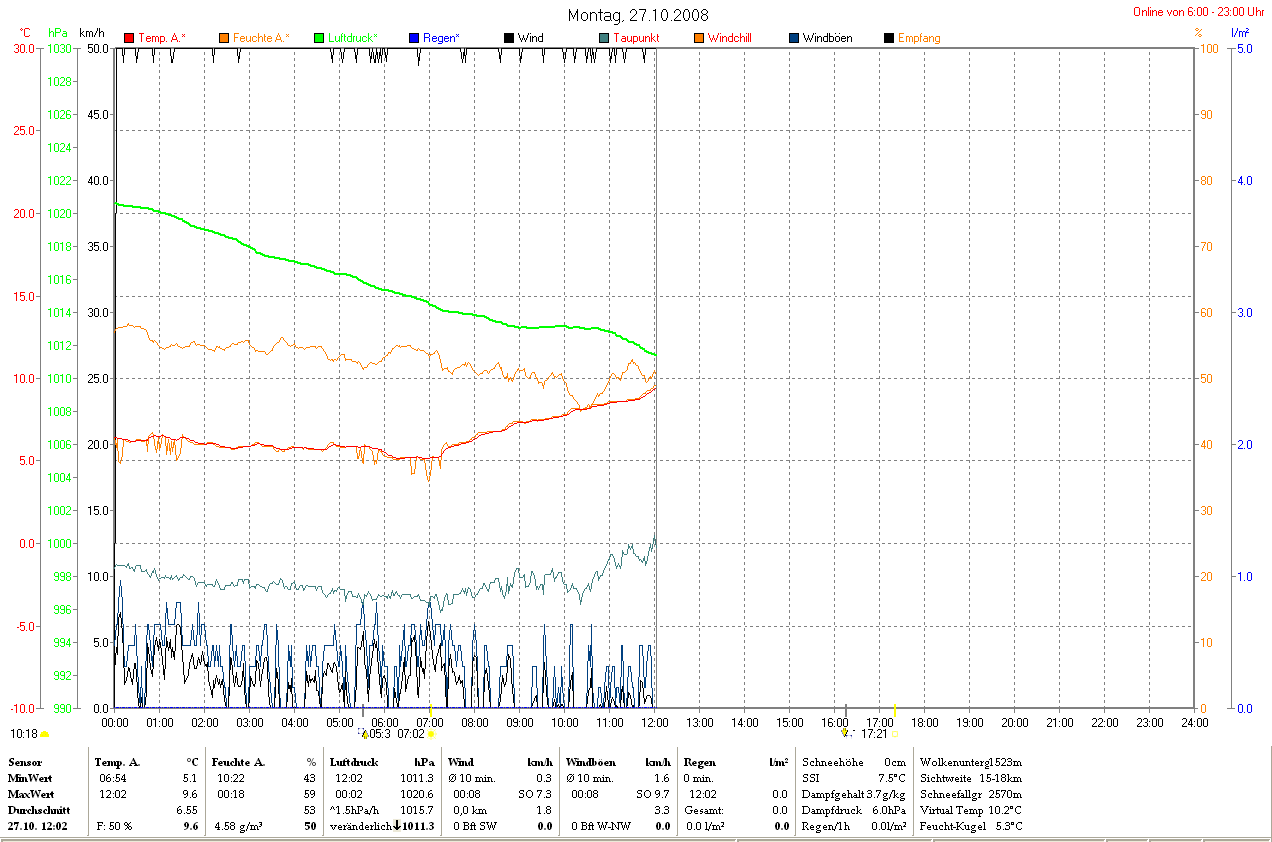Click the yellow sun icon beside 10:18
The width and height of the screenshot is (1272, 842).
[x=44, y=734]
